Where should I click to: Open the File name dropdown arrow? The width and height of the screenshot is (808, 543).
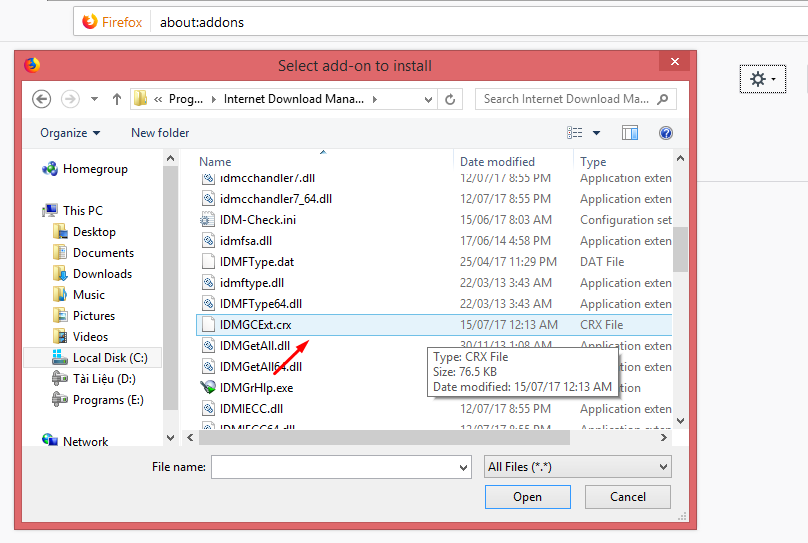point(463,467)
